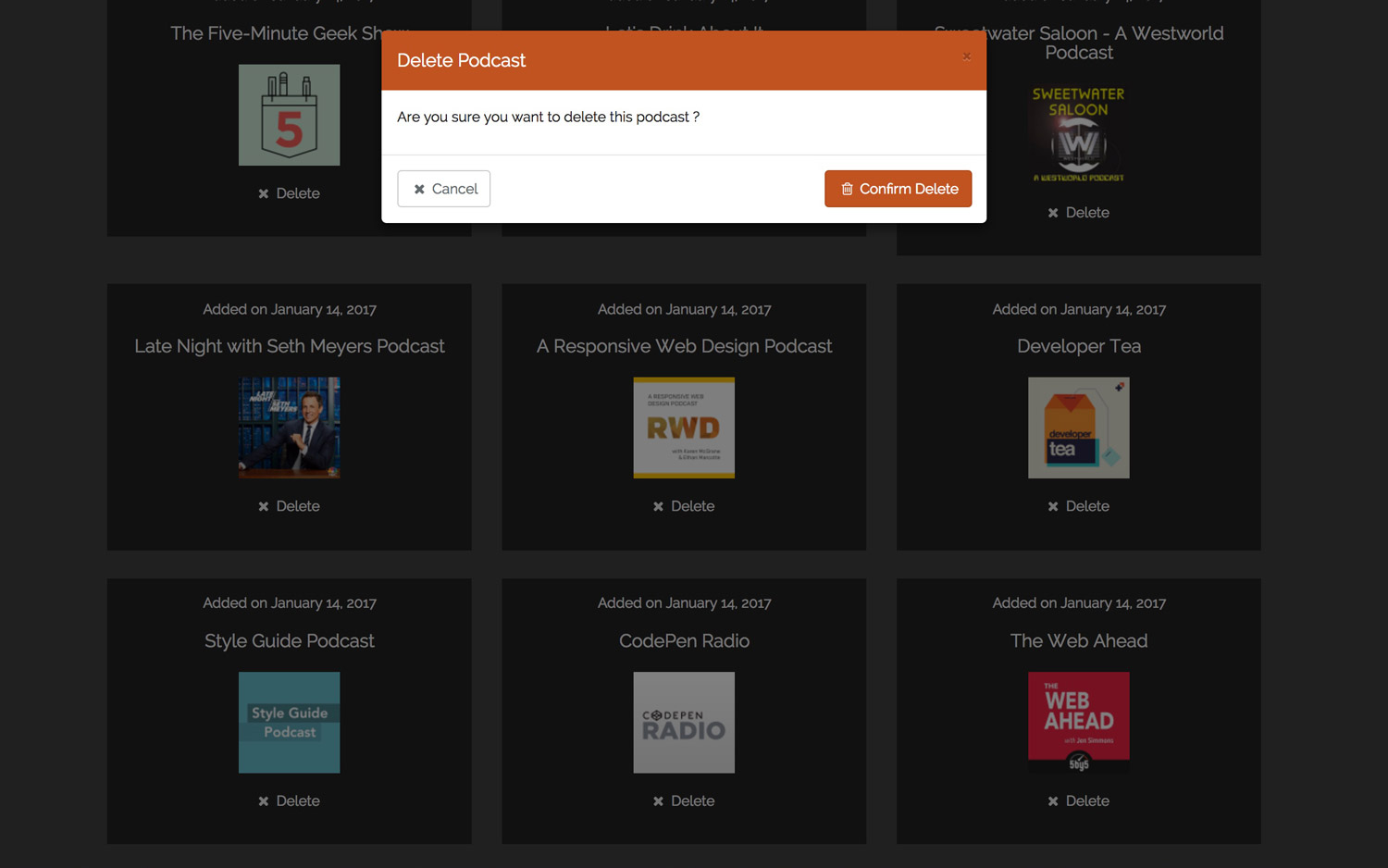Click the added date above Style Guide Podcast

click(x=289, y=603)
